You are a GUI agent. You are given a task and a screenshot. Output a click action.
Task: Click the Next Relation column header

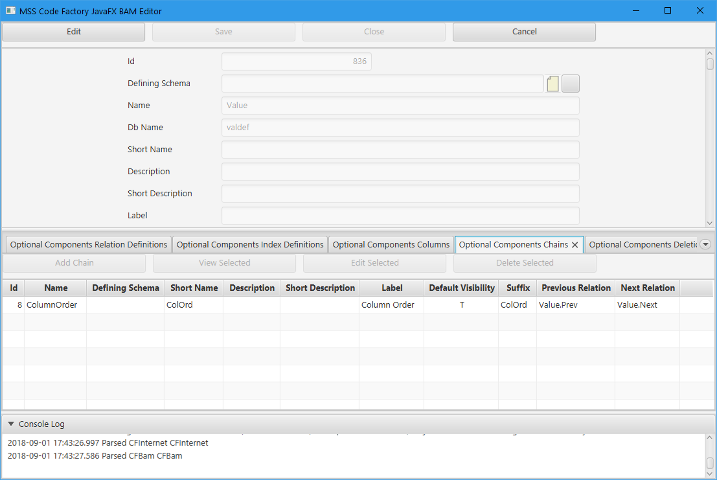tap(646, 288)
